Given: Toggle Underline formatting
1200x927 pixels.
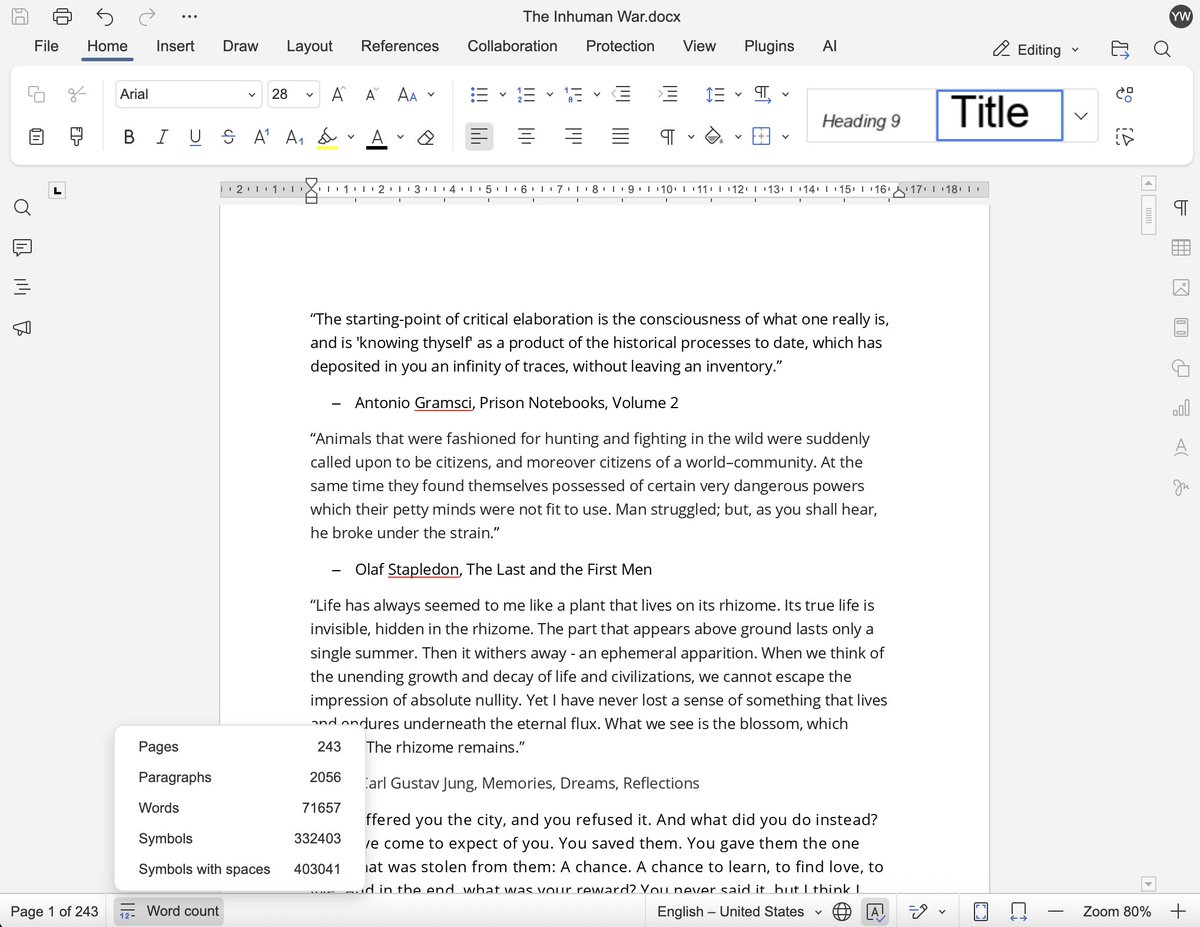Looking at the screenshot, I should coord(195,137).
